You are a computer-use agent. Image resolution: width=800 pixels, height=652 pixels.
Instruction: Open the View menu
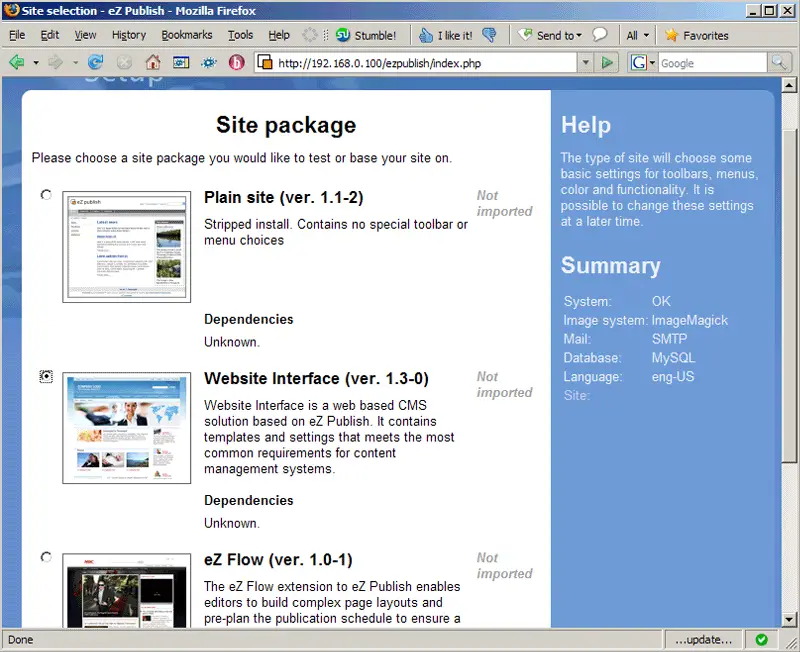coord(85,35)
